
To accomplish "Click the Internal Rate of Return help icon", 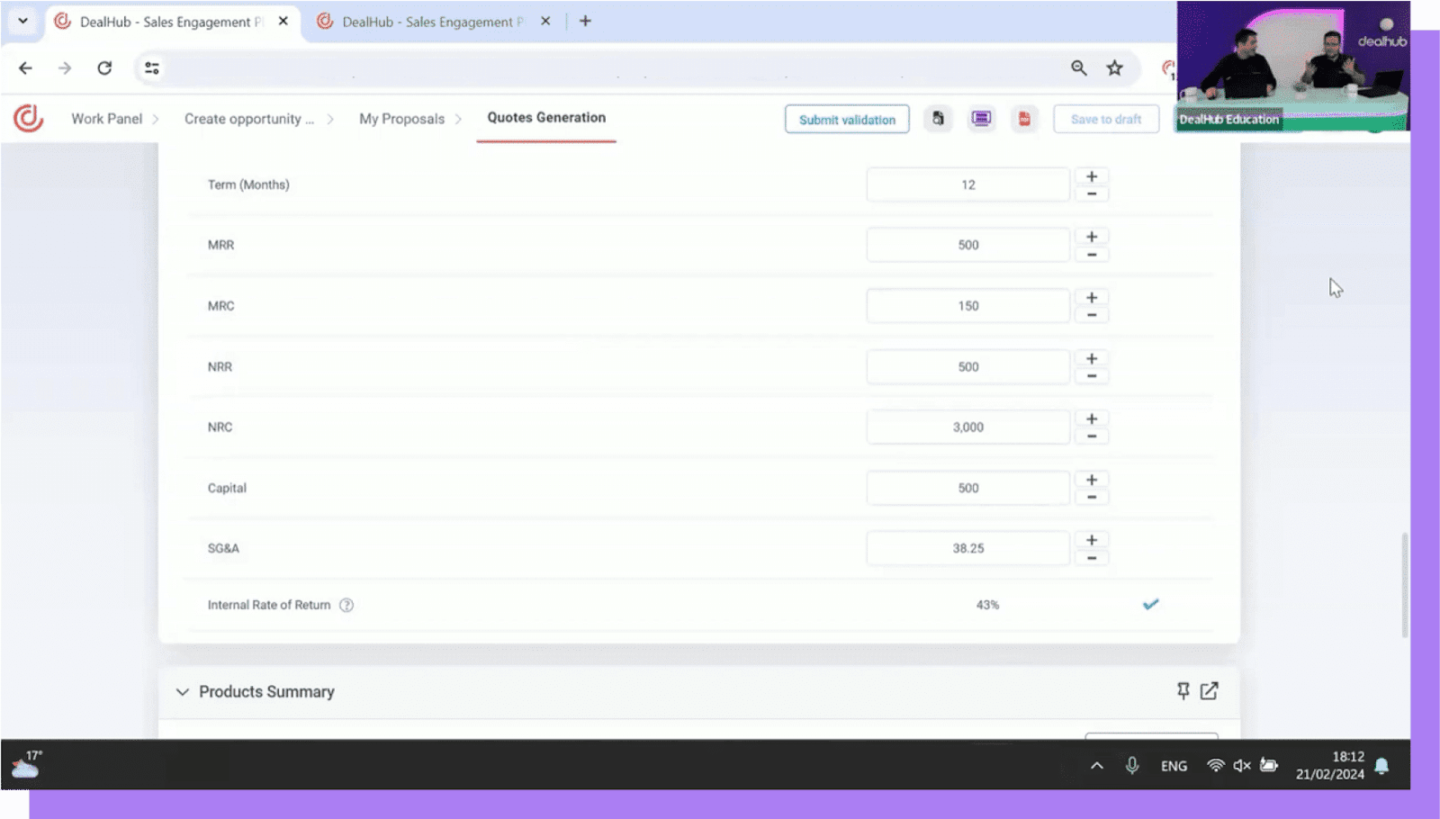I will [346, 605].
